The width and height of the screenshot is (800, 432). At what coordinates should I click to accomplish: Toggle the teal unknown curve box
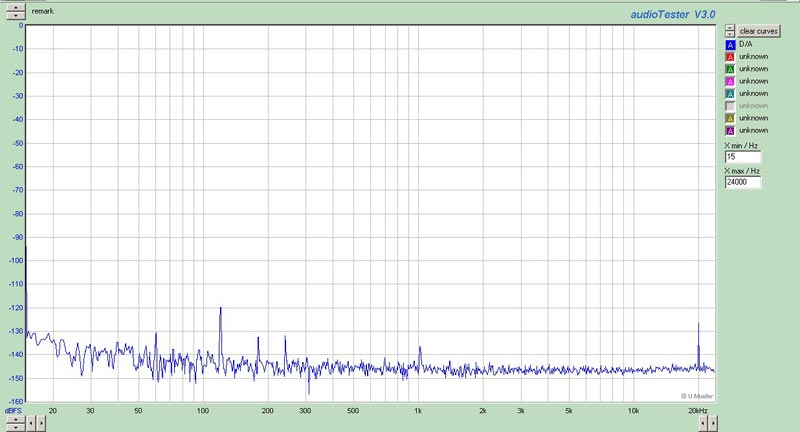point(730,94)
